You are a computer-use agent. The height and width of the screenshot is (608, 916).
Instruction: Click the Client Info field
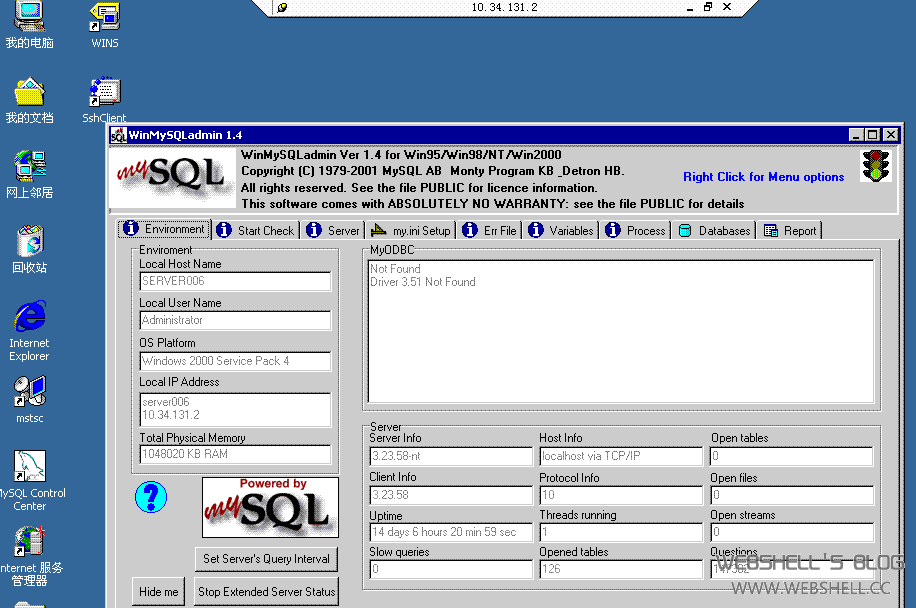pyautogui.click(x=451, y=495)
